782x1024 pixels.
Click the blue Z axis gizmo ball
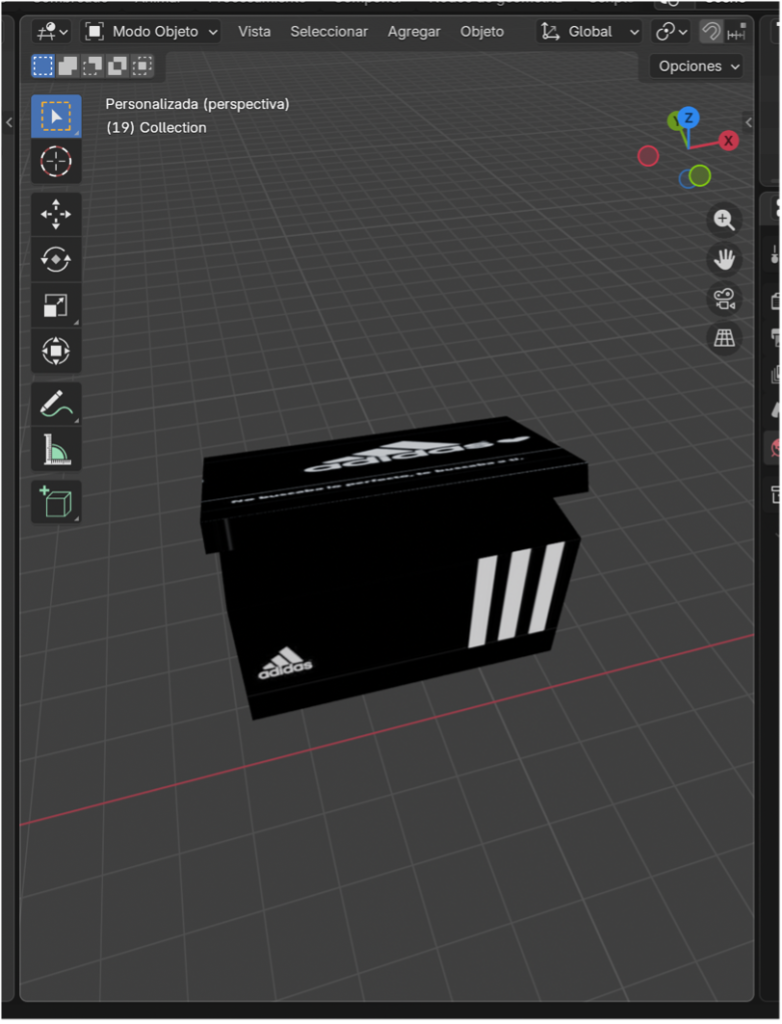tap(688, 118)
